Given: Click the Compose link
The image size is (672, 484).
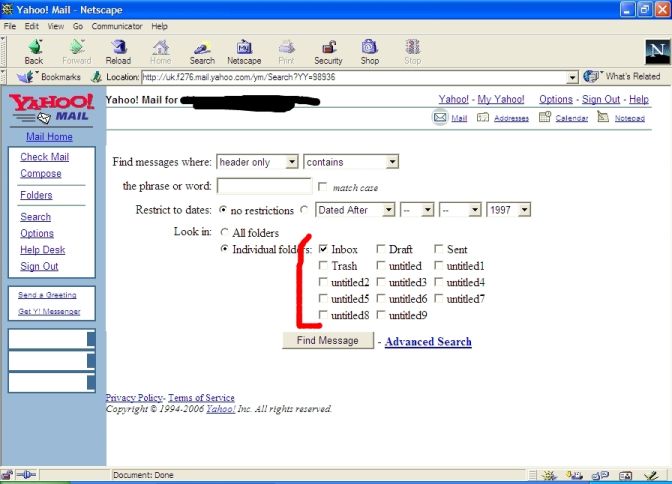Looking at the screenshot, I should coord(41,173).
